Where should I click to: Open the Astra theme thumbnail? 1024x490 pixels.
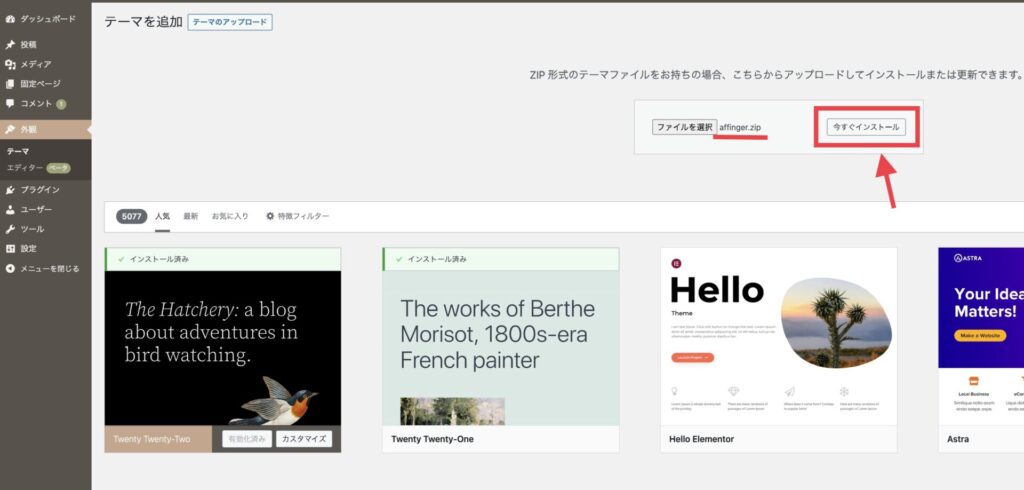(981, 336)
